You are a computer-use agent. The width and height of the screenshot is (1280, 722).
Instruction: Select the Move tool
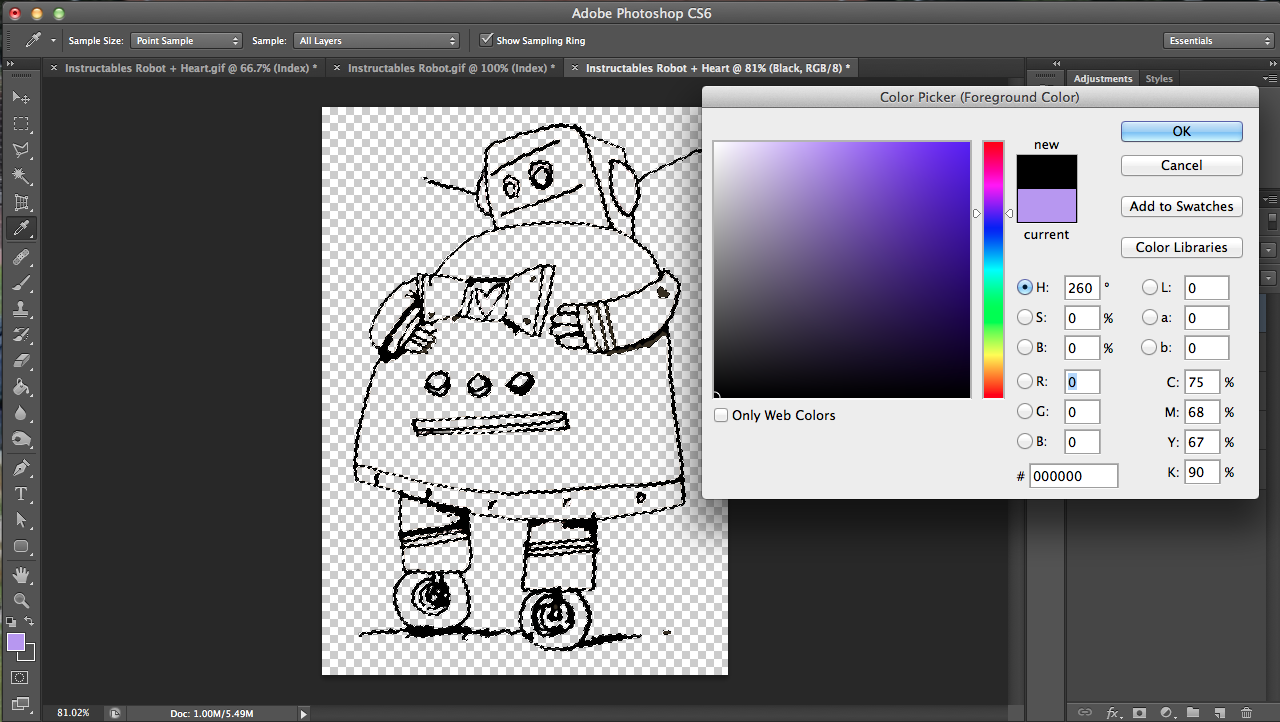(21, 98)
